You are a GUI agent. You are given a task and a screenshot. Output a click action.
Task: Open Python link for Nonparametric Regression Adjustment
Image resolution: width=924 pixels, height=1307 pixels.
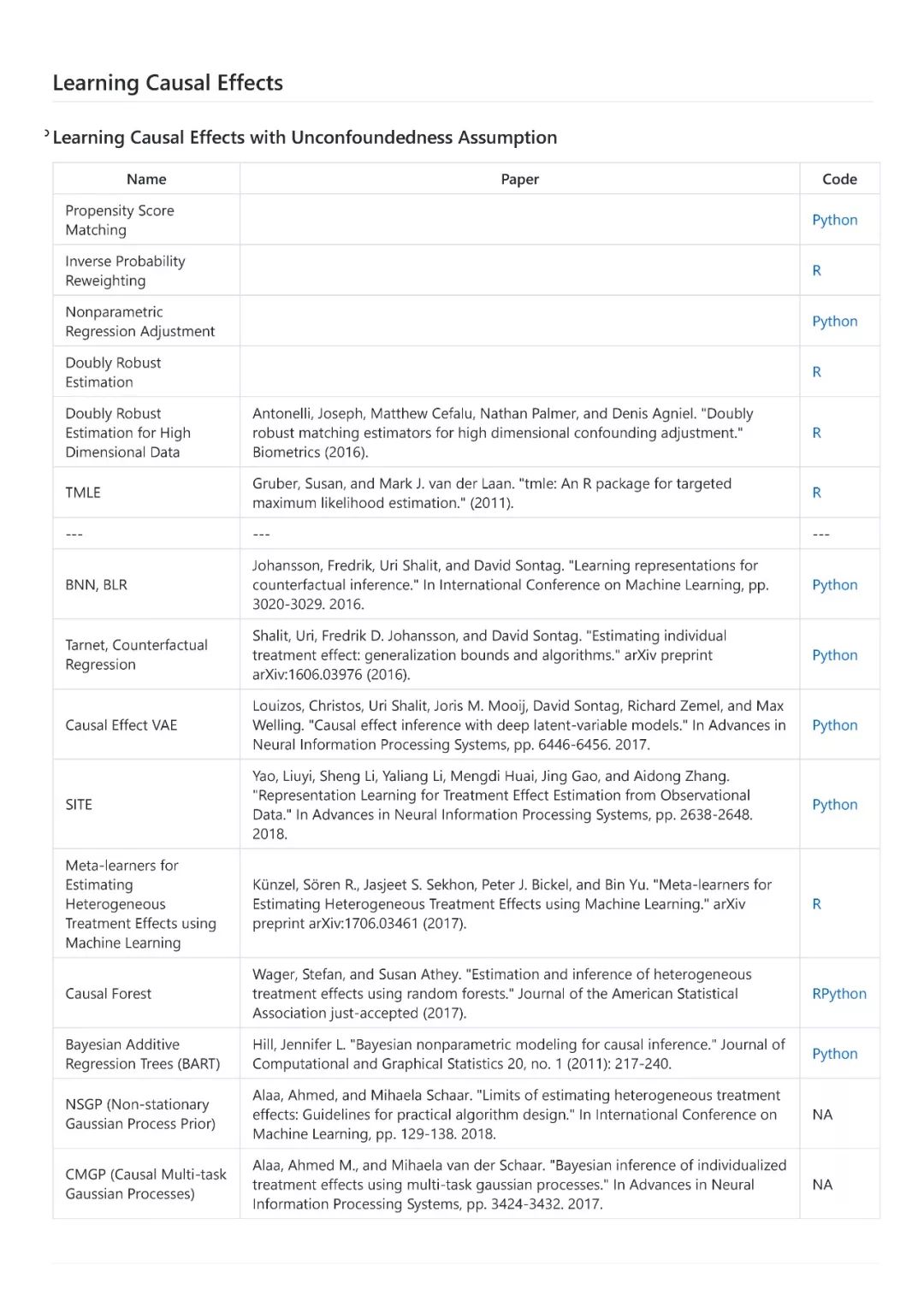click(x=834, y=322)
